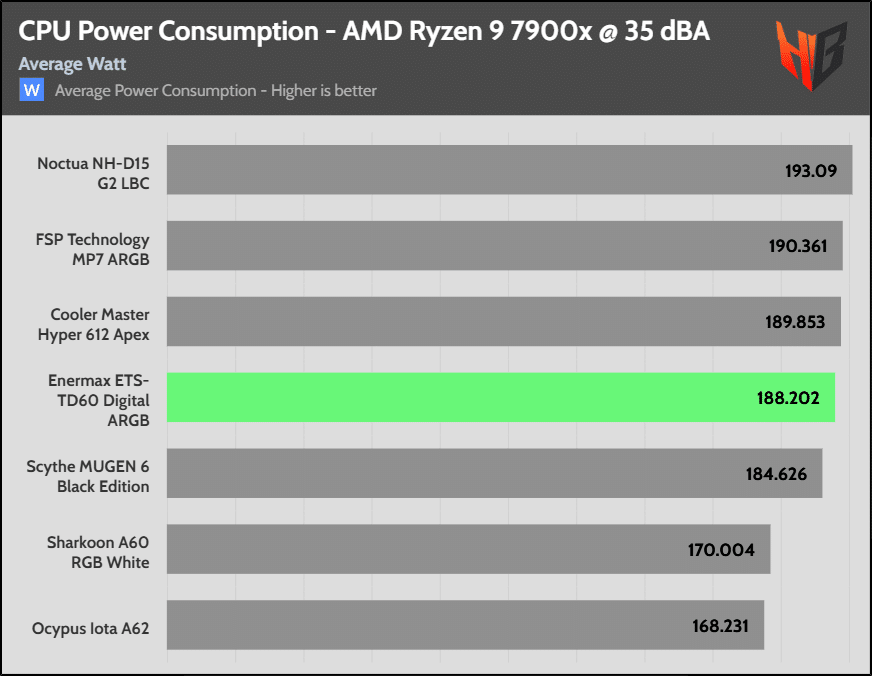Click the CPU Power Consumption chart title
The image size is (872, 676).
click(x=364, y=31)
